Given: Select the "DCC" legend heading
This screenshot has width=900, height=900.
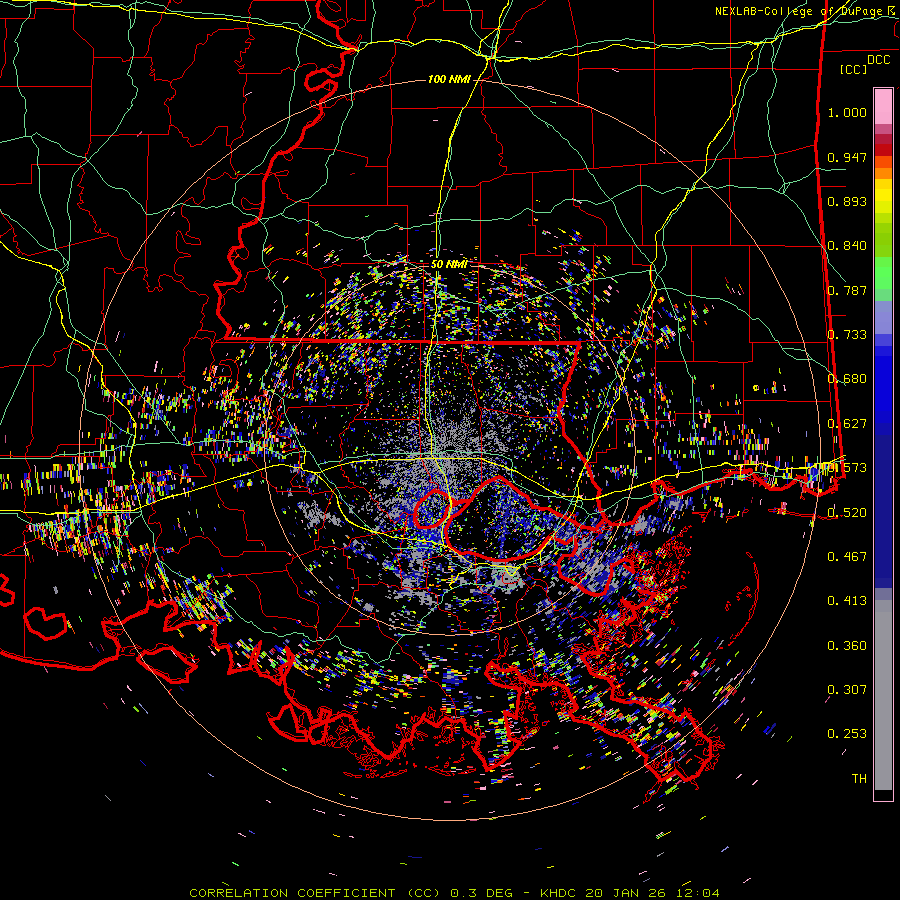Looking at the screenshot, I should click(x=878, y=60).
